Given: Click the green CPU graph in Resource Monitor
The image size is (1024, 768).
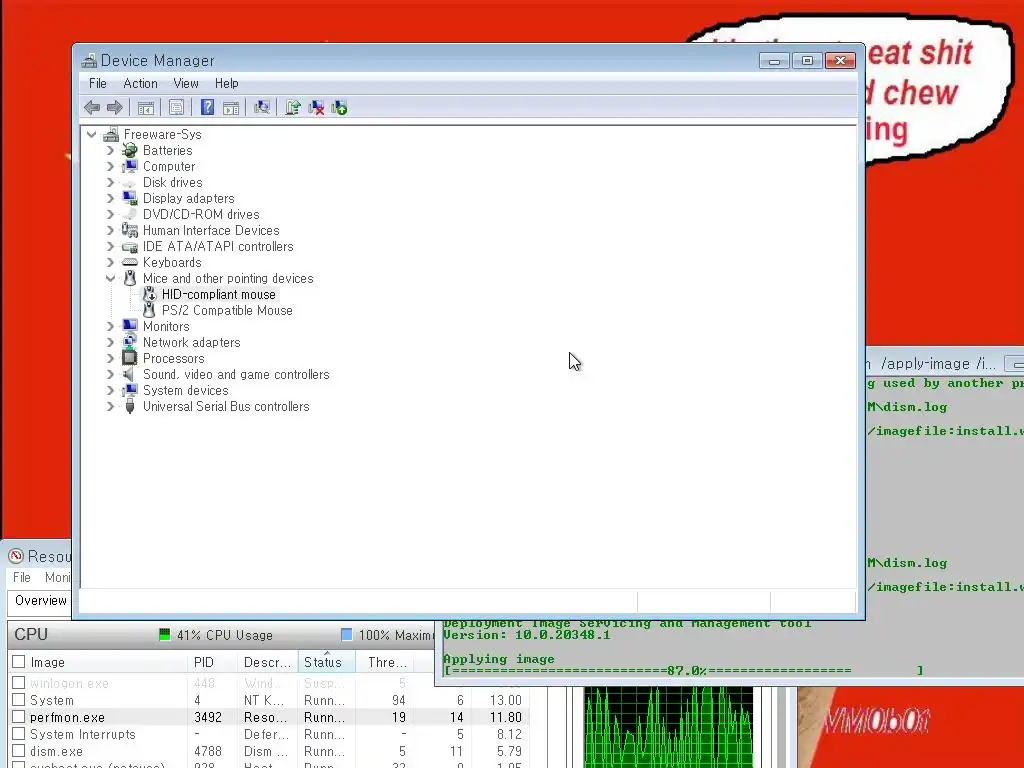Looking at the screenshot, I should (x=668, y=726).
